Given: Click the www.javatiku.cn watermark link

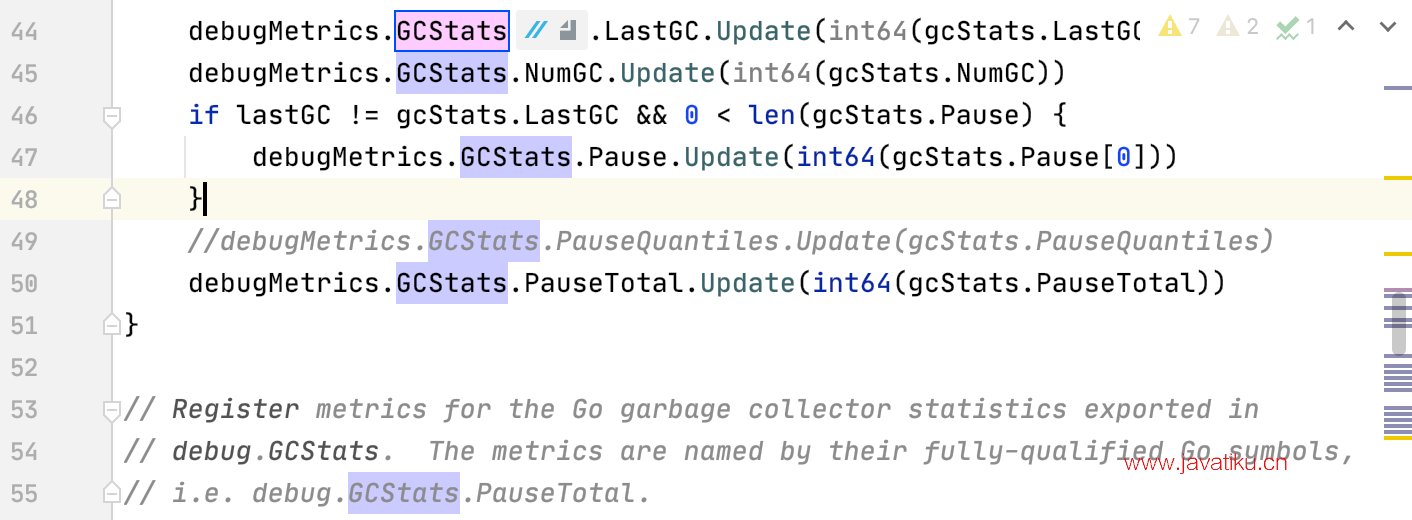Looking at the screenshot, I should click(x=1205, y=462).
